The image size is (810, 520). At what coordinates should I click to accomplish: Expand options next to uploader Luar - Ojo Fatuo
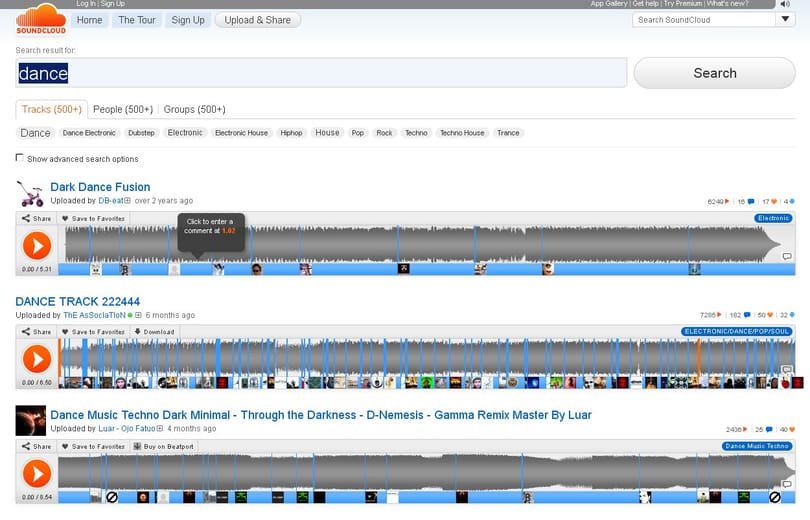pos(160,429)
